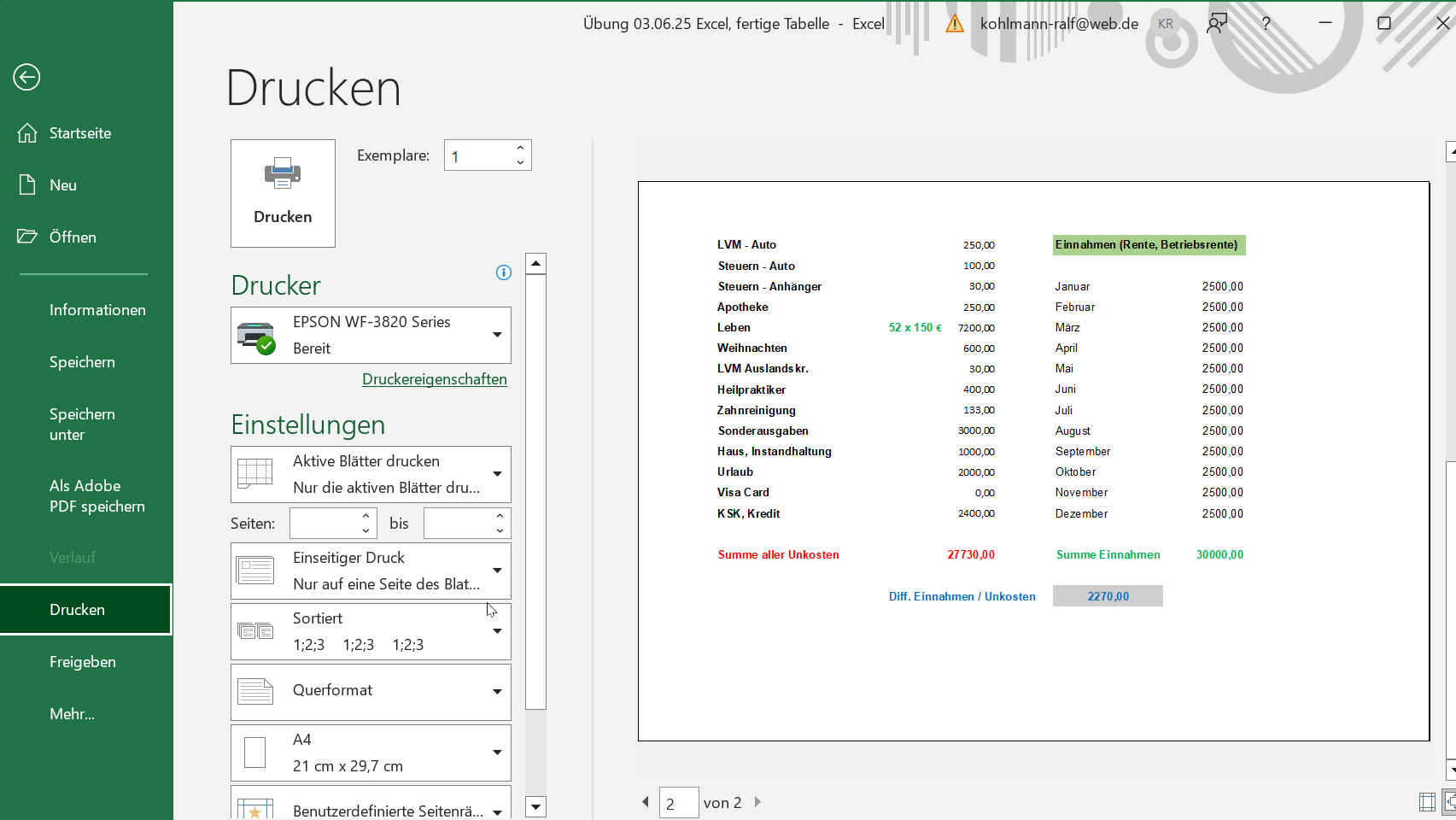Click the current page number field
Screen dimensions: 1456x820
tap(678, 803)
